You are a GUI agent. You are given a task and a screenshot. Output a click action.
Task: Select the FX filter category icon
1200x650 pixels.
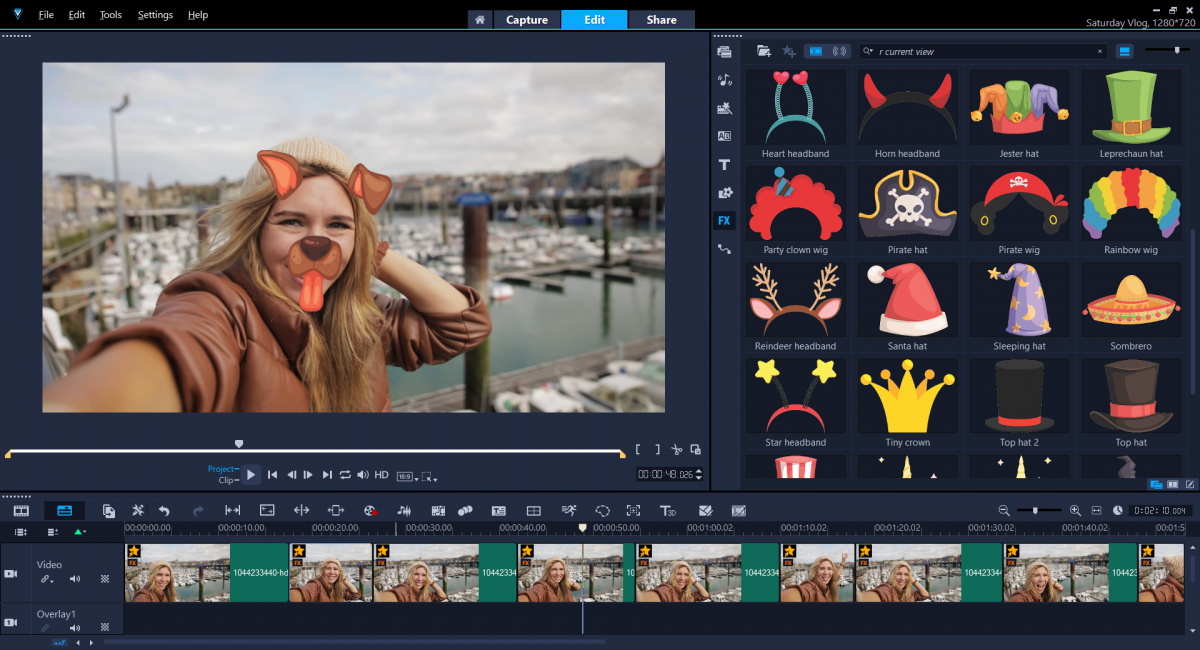click(724, 220)
